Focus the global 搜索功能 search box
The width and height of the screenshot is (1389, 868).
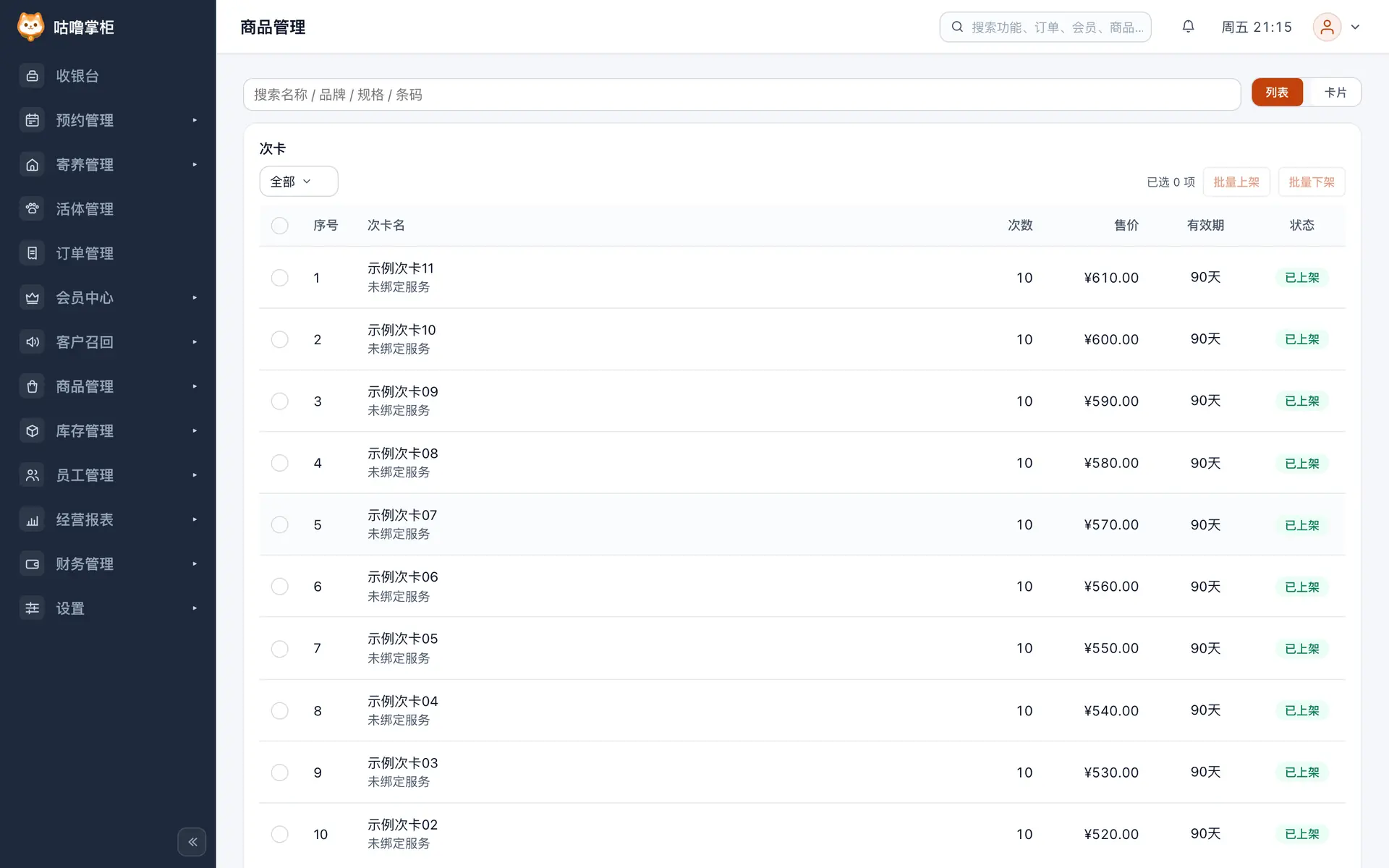[x=1045, y=27]
